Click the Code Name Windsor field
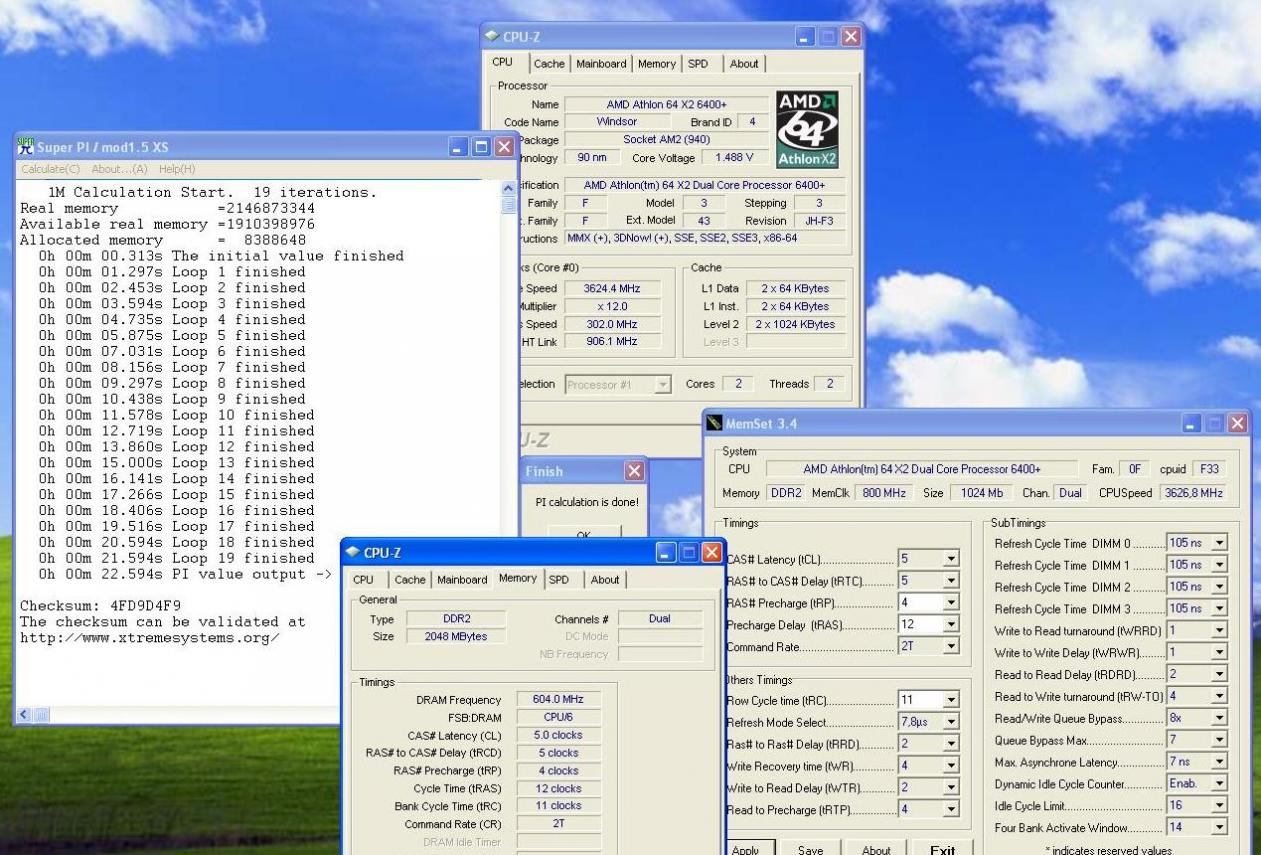 [616, 122]
